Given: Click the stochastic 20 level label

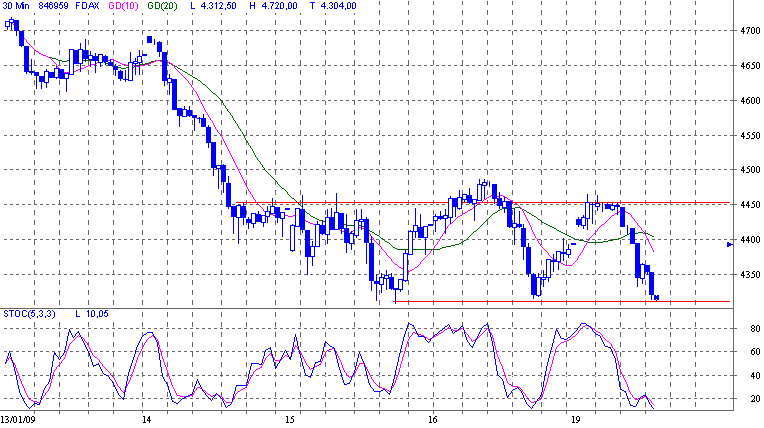Looking at the screenshot, I should click(755, 399).
